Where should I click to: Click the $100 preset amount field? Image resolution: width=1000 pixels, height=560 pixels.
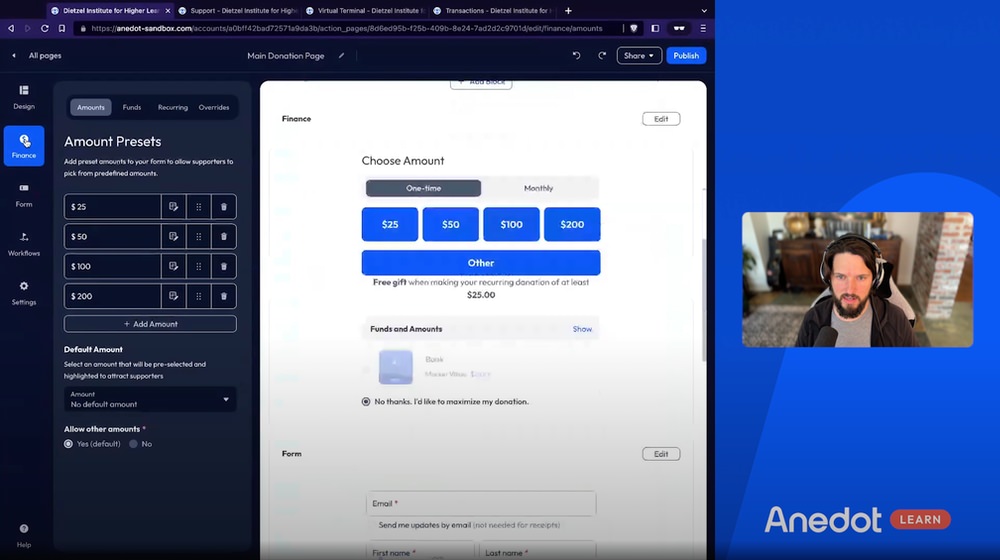[112, 266]
